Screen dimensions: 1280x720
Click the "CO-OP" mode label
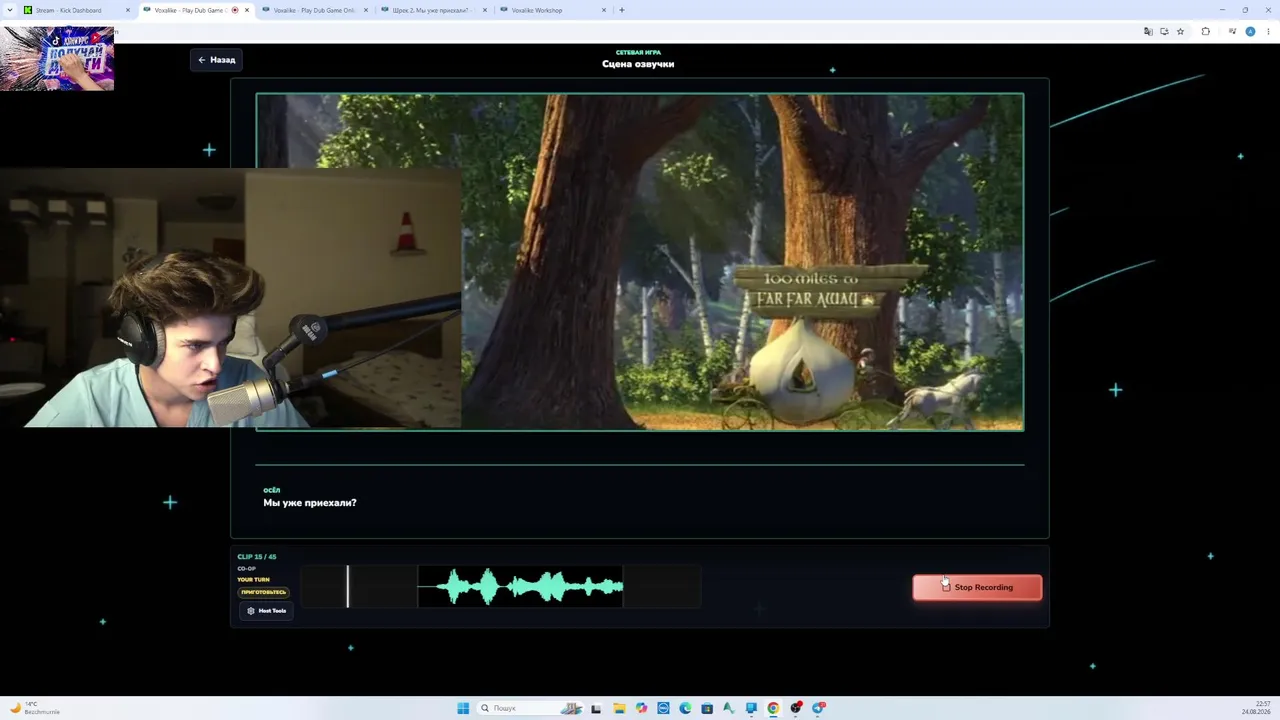coord(246,569)
